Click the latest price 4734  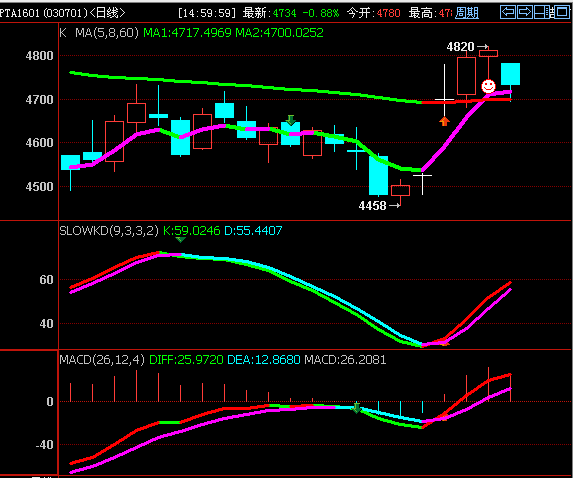click(x=285, y=14)
